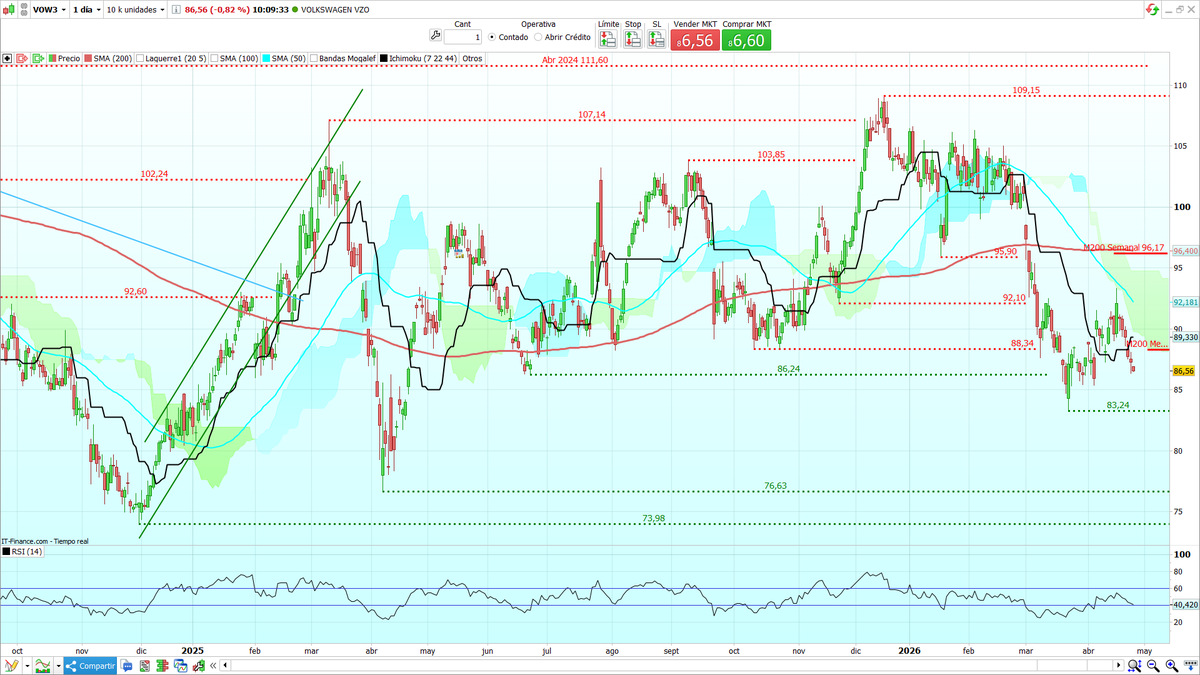Click the zoom out magnifier icon
Image resolution: width=1200 pixels, height=675 pixels.
pyautogui.click(x=1153, y=665)
